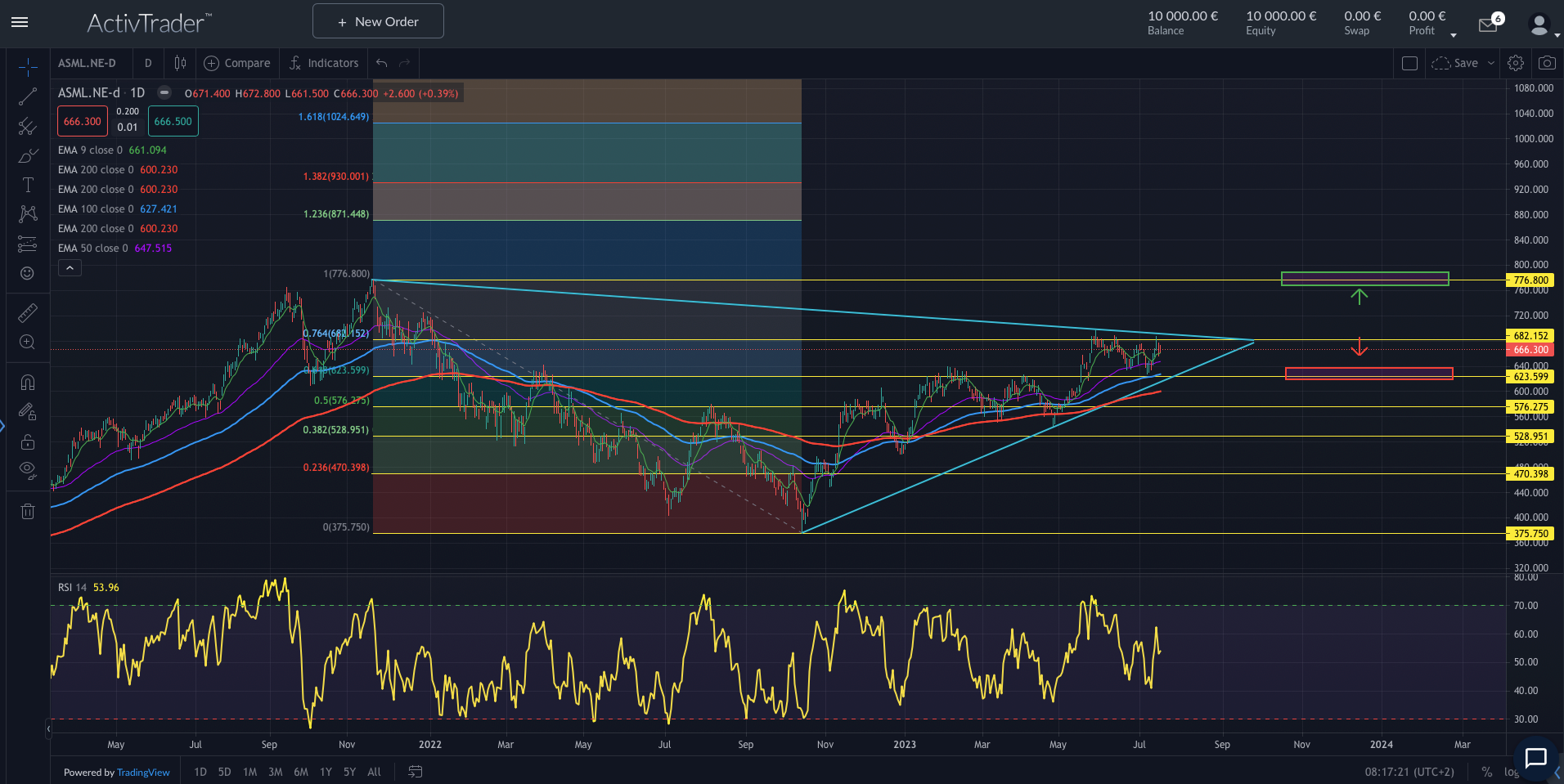Click the ASML.NE-D symbol search field
This screenshot has height=784, width=1564.
(x=87, y=63)
